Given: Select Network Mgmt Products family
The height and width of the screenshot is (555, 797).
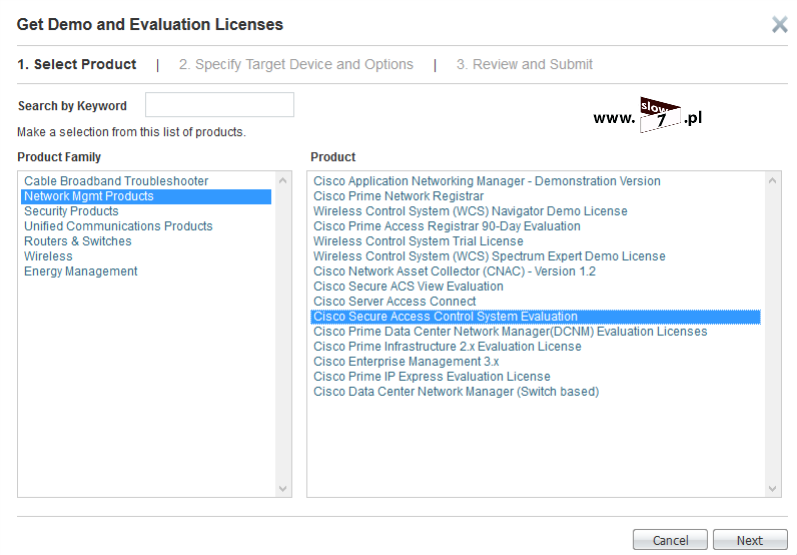Looking at the screenshot, I should 146,196.
